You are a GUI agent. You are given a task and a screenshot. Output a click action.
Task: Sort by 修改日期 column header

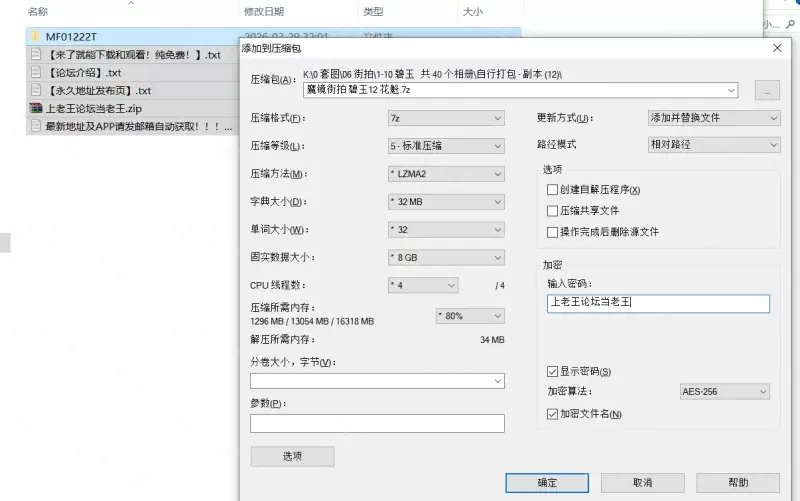pyautogui.click(x=264, y=11)
